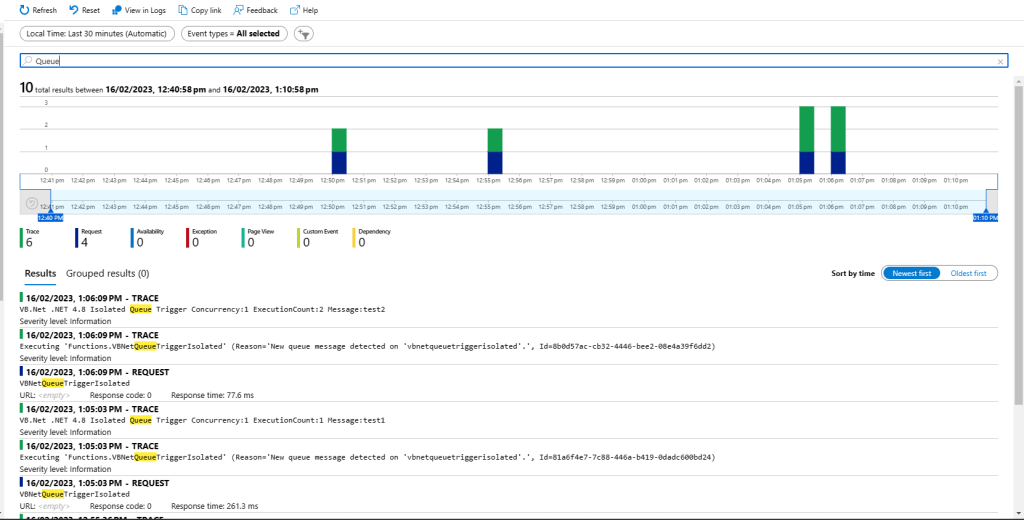Screen dimensions: 1024x520
Task: Click the Reset undo-arrow icon
Action: 74,10
